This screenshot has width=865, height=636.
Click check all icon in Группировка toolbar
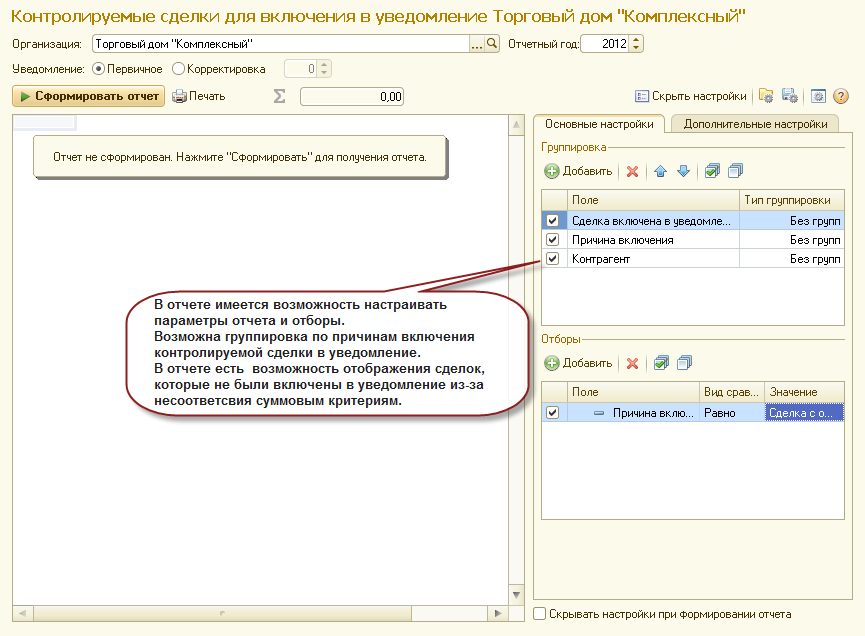click(x=712, y=172)
